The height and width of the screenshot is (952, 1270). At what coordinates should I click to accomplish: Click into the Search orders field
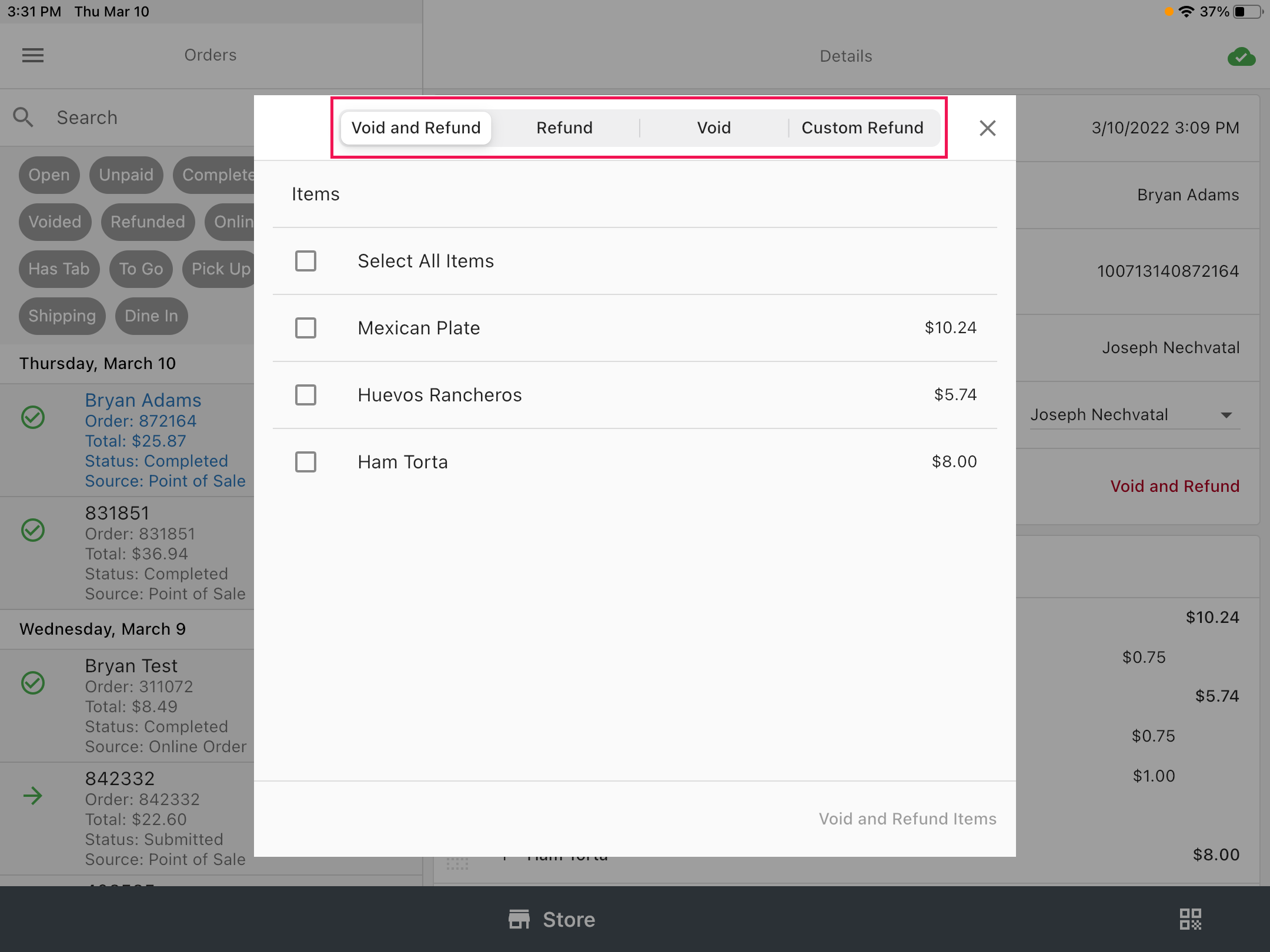pyautogui.click(x=147, y=118)
